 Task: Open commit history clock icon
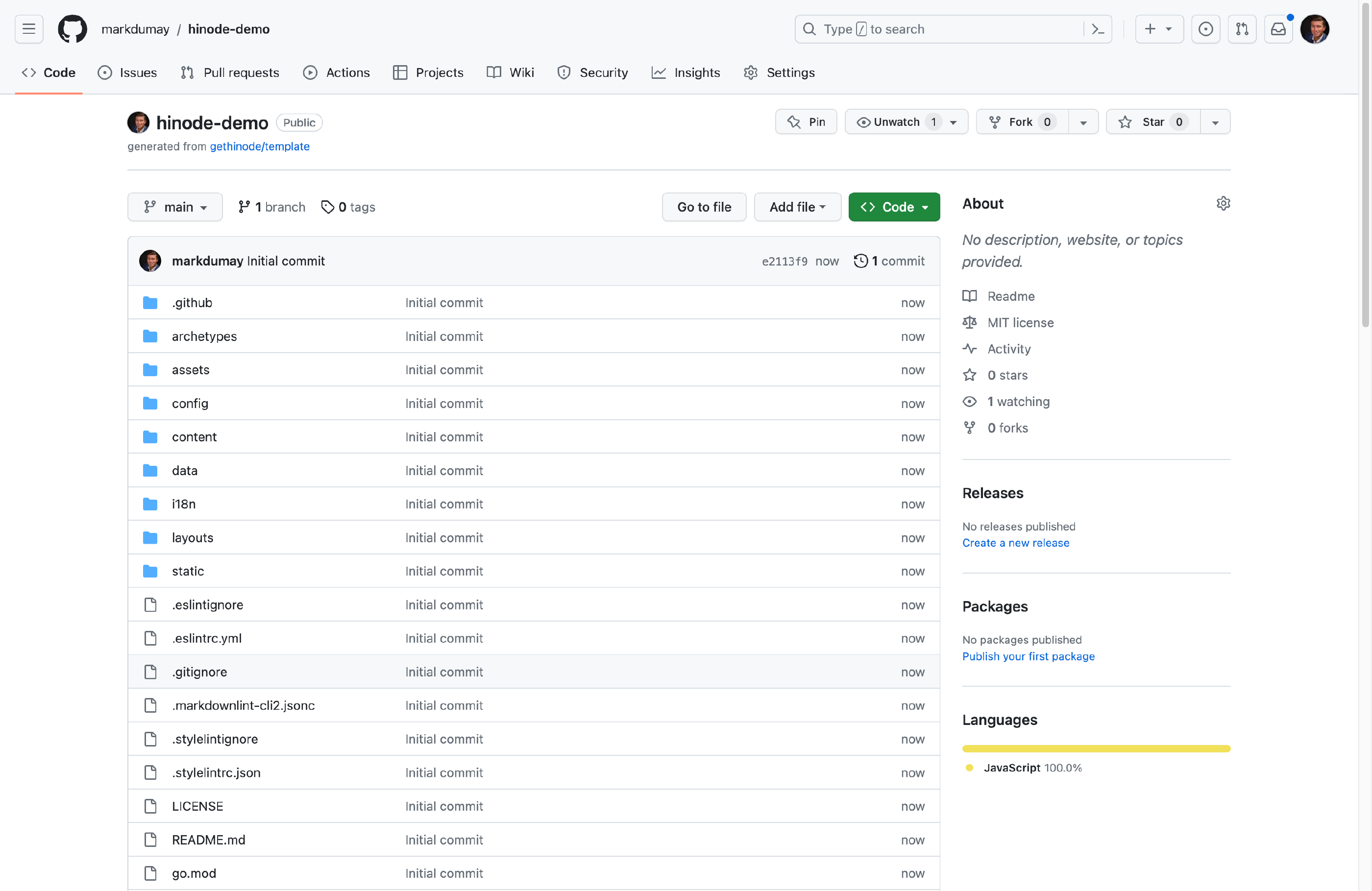pyautogui.click(x=860, y=261)
